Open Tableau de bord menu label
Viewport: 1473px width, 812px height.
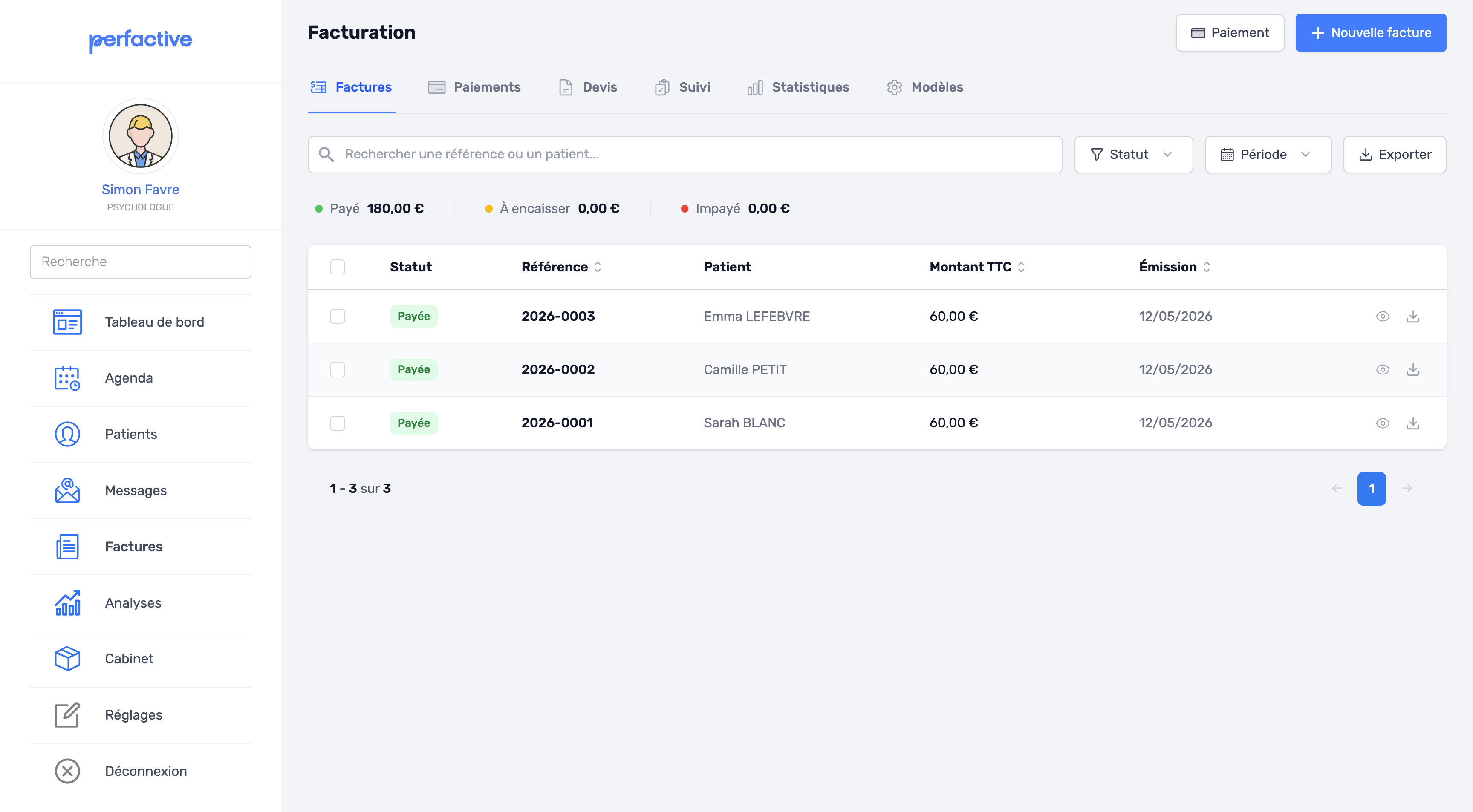coord(154,322)
